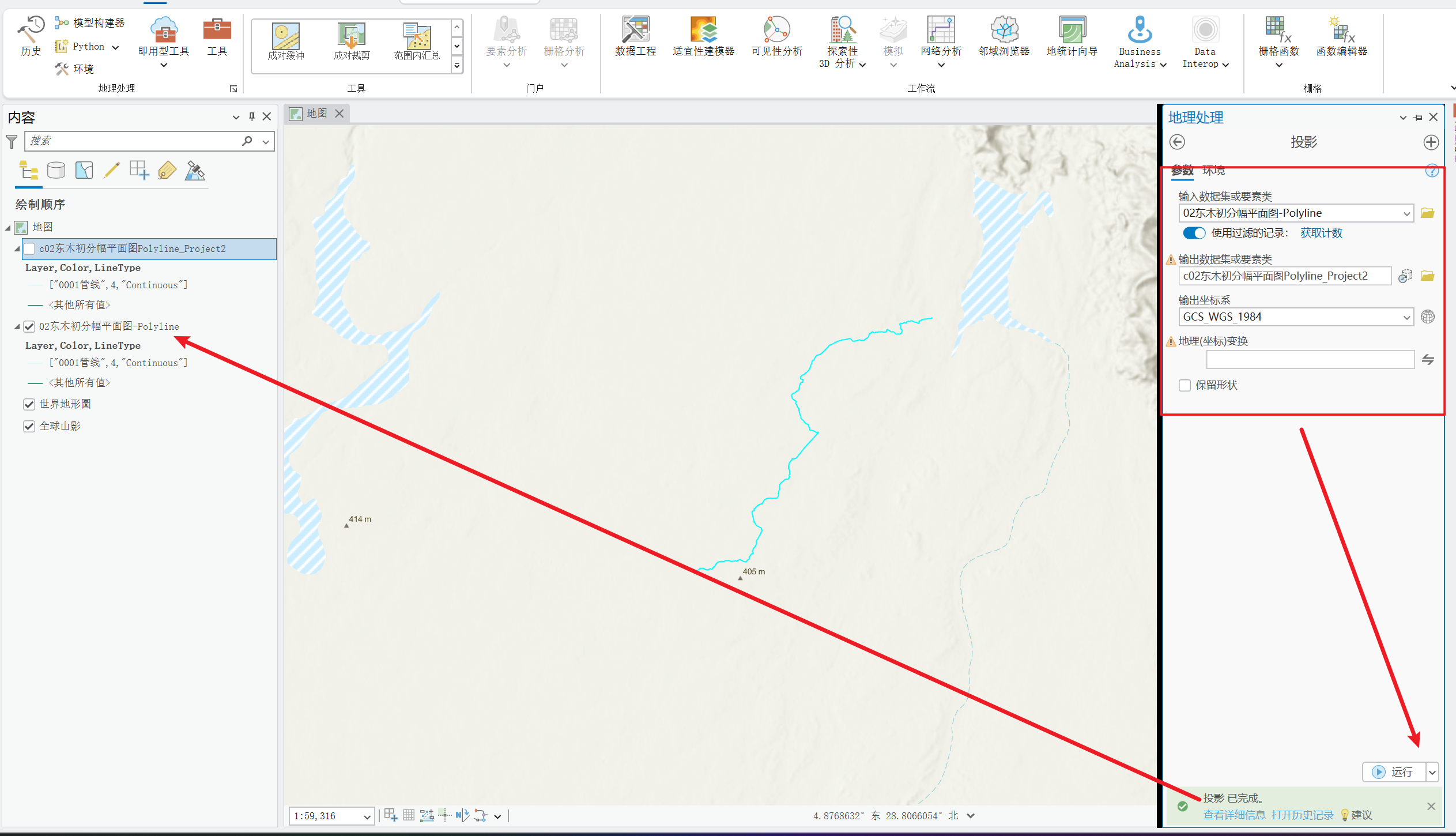This screenshot has width=1456, height=836.
Task: Check the 保留形状 checkbox
Action: click(1185, 385)
